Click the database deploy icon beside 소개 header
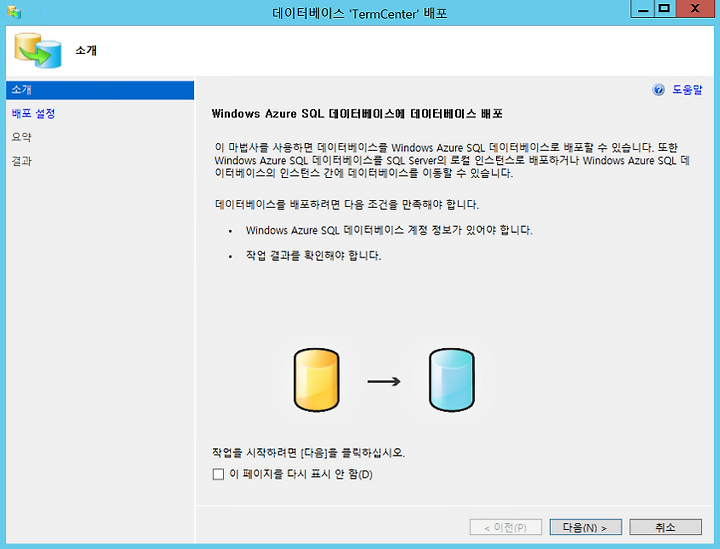 click(x=38, y=50)
